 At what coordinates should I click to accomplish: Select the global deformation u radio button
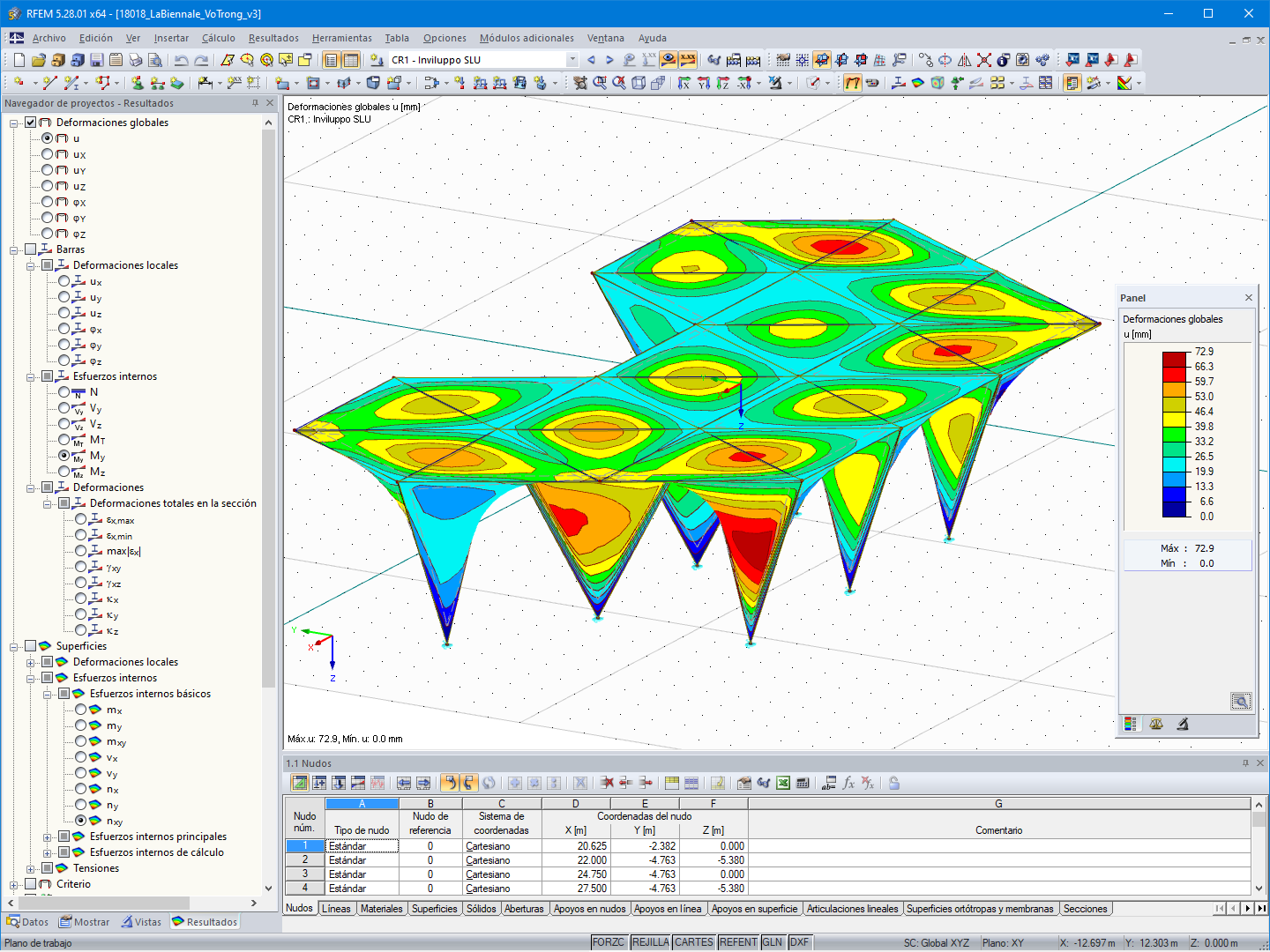tap(48, 138)
